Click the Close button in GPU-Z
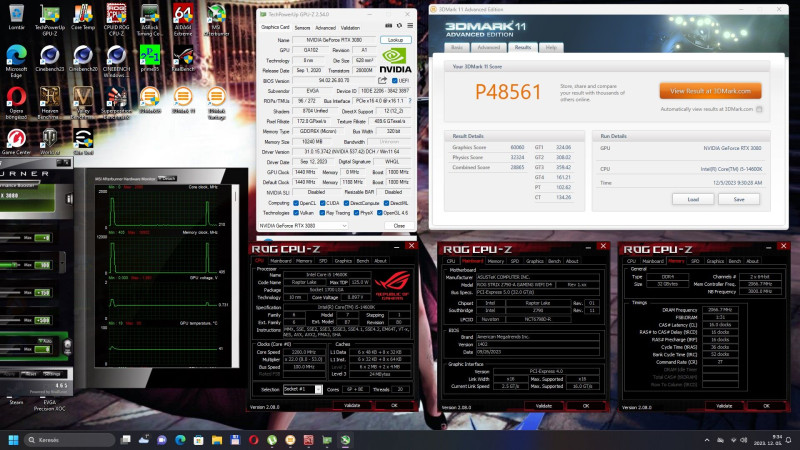 (x=399, y=226)
